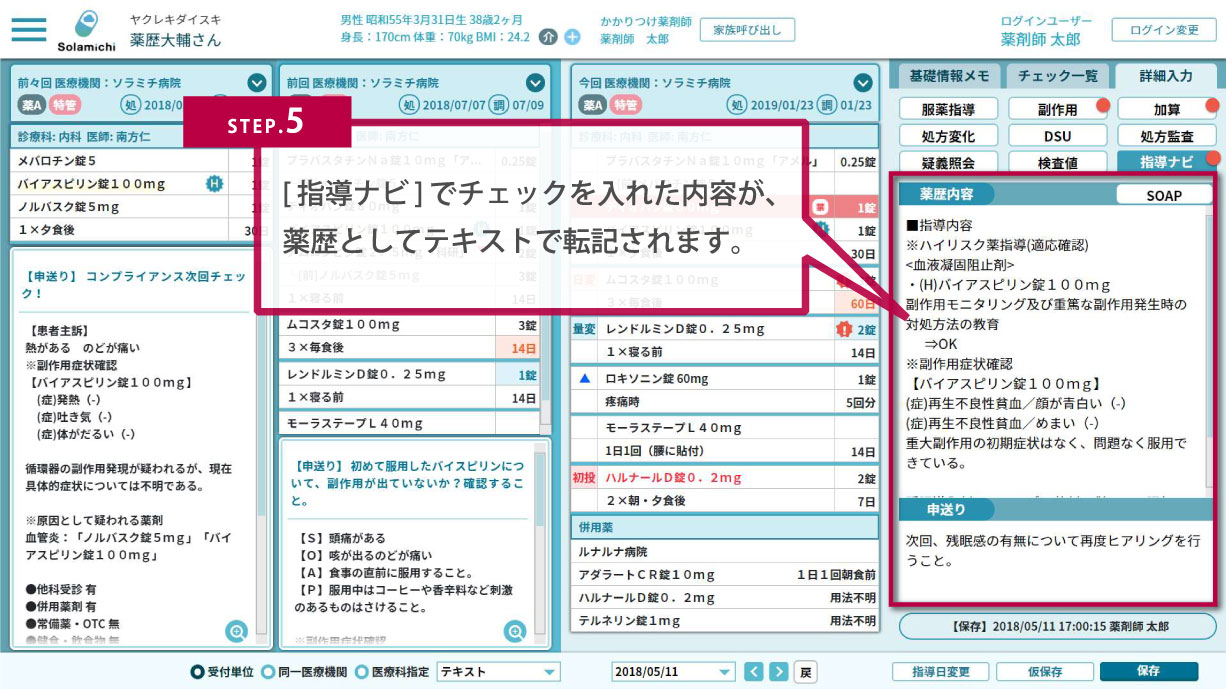Click the red alert icon on レンドルミンD錠
This screenshot has height=689, width=1226.
843,329
